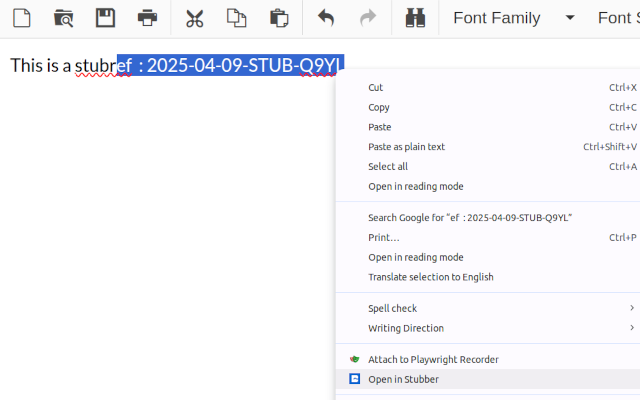The width and height of the screenshot is (640, 400).
Task: Click the Playwright Recorder icon
Action: tap(354, 359)
